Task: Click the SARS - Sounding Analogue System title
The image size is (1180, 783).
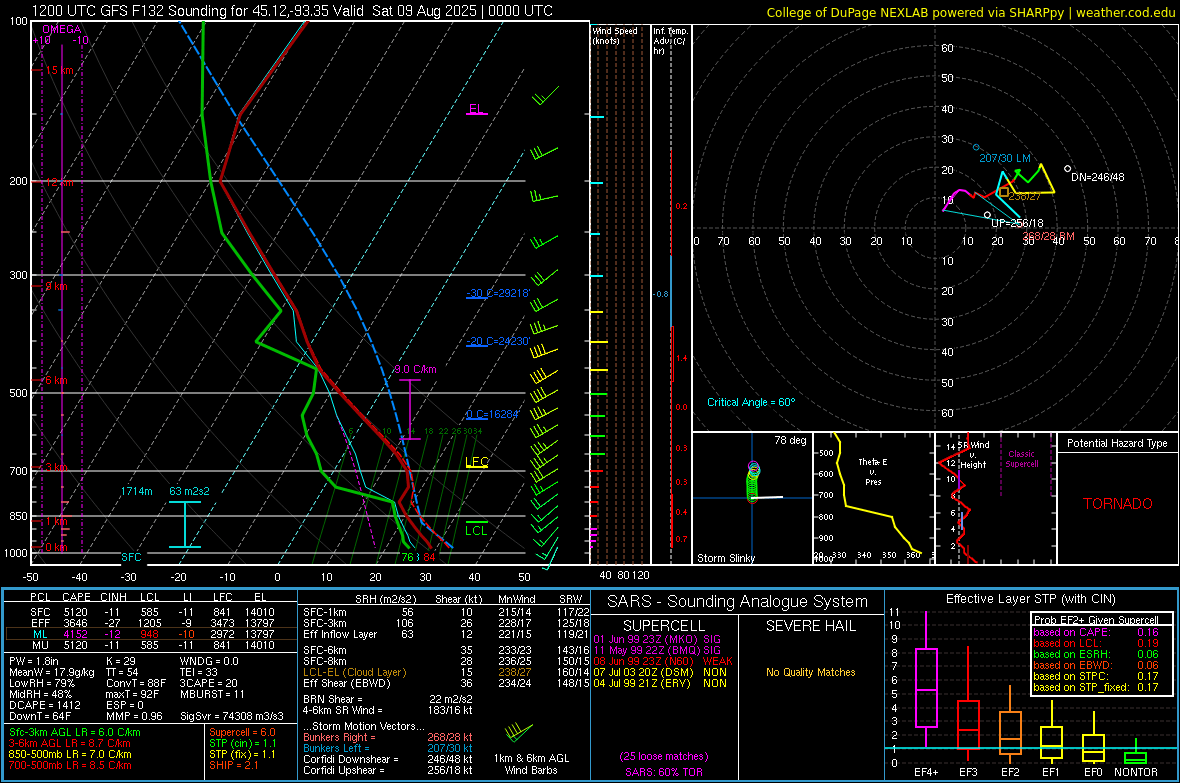Action: coord(738,602)
